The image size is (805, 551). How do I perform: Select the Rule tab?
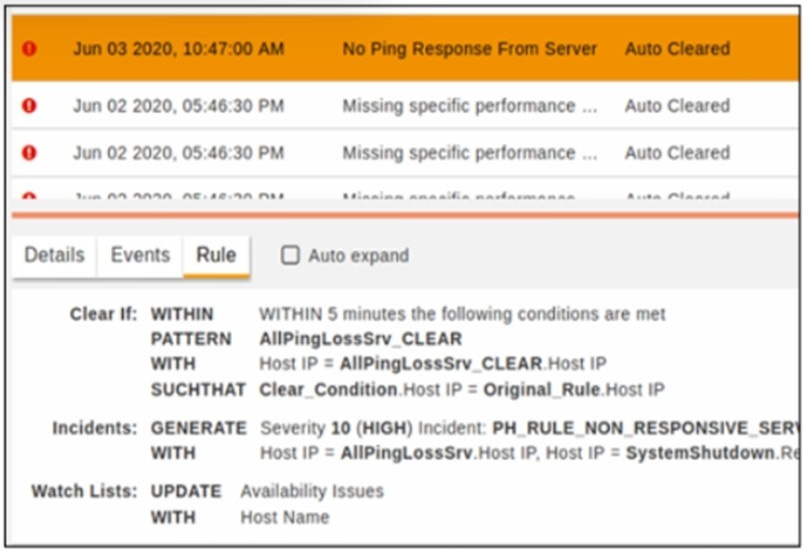point(216,255)
